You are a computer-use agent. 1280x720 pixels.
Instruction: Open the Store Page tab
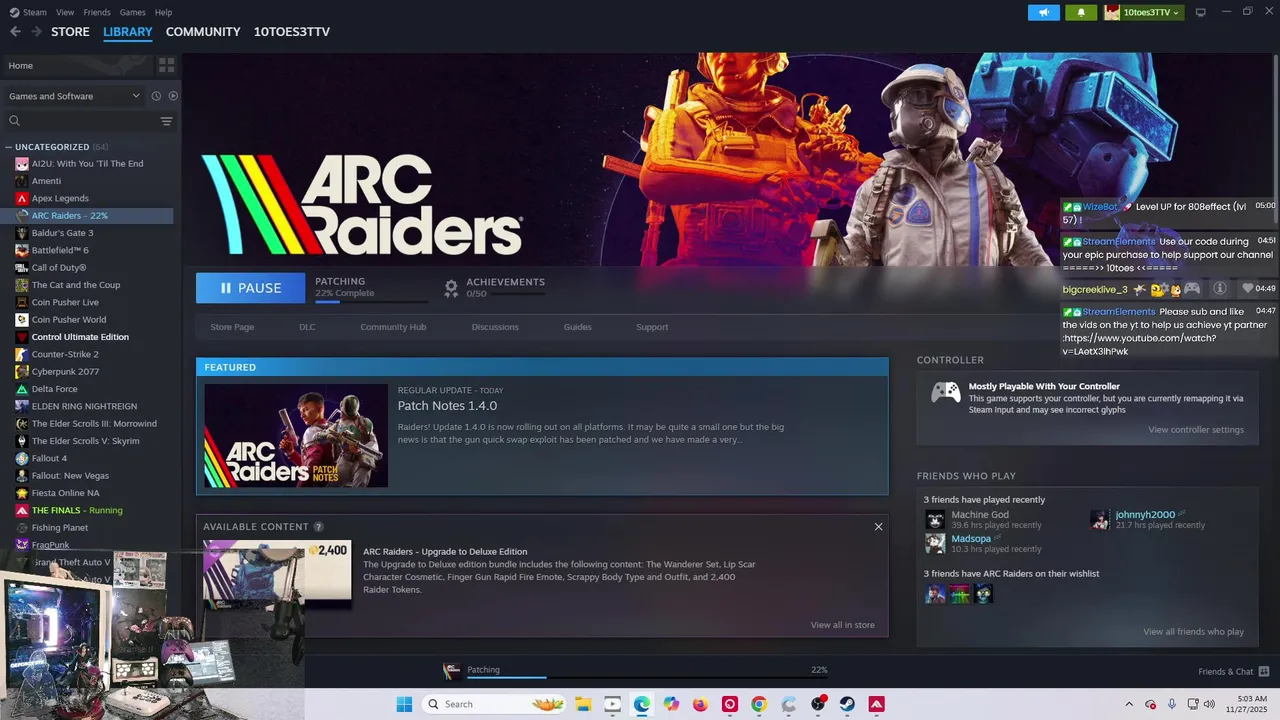pos(232,327)
